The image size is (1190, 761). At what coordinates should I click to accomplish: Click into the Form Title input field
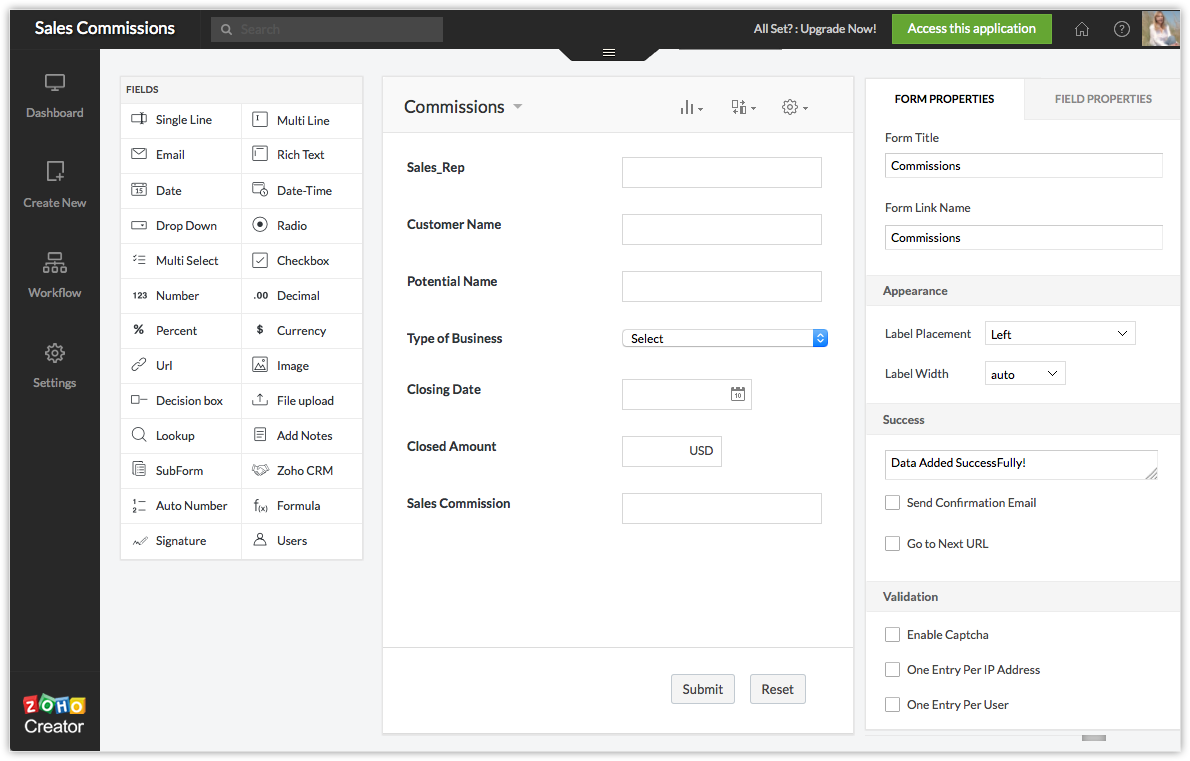pyautogui.click(x=1023, y=166)
